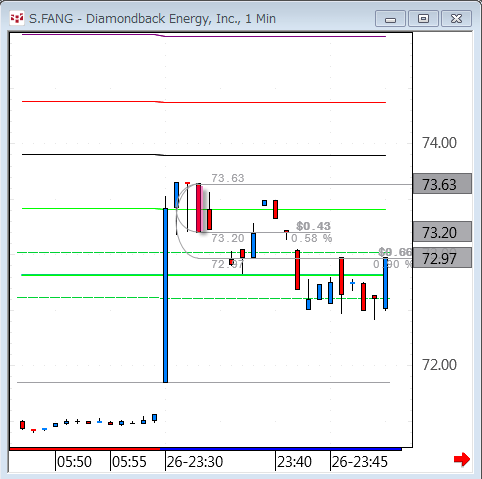Image resolution: width=482 pixels, height=479 pixels.
Task: Click the chart window's app icon in title bar
Action: tap(17, 18)
